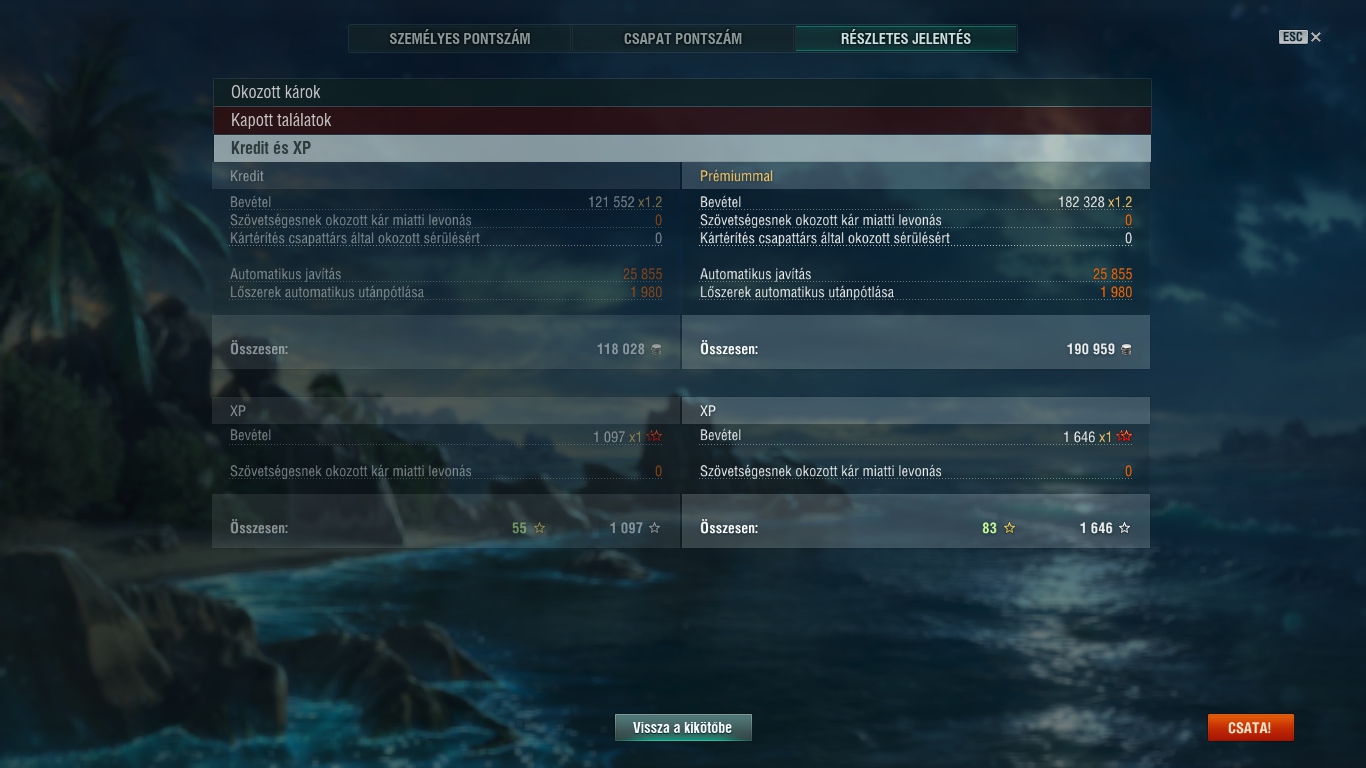Image resolution: width=1366 pixels, height=768 pixels.
Task: Click the gold star icon beside 55
Action: pos(540,528)
